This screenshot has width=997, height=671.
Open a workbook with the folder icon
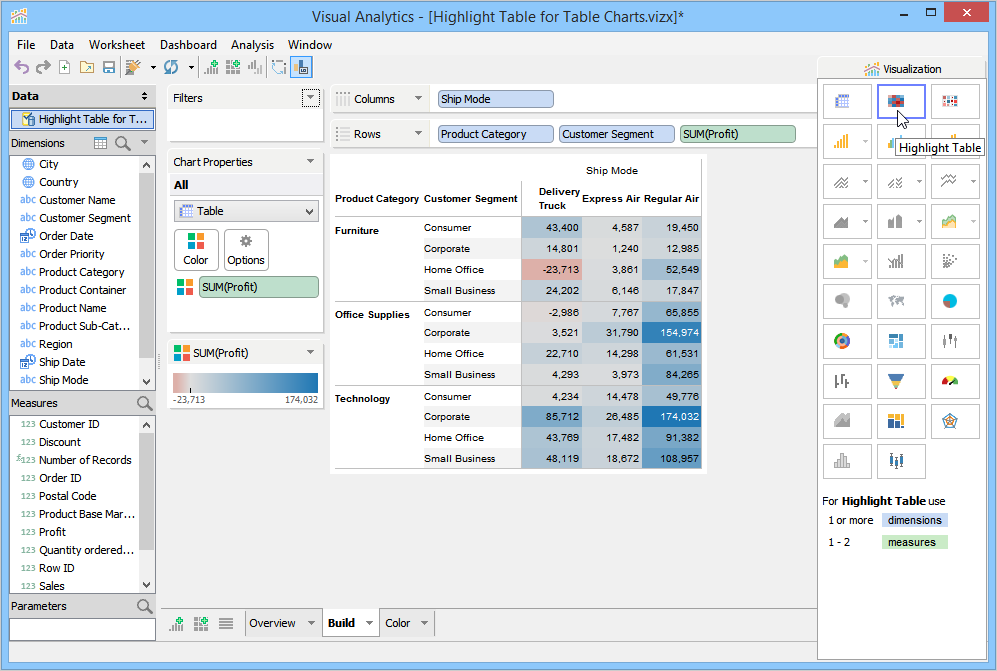86,67
